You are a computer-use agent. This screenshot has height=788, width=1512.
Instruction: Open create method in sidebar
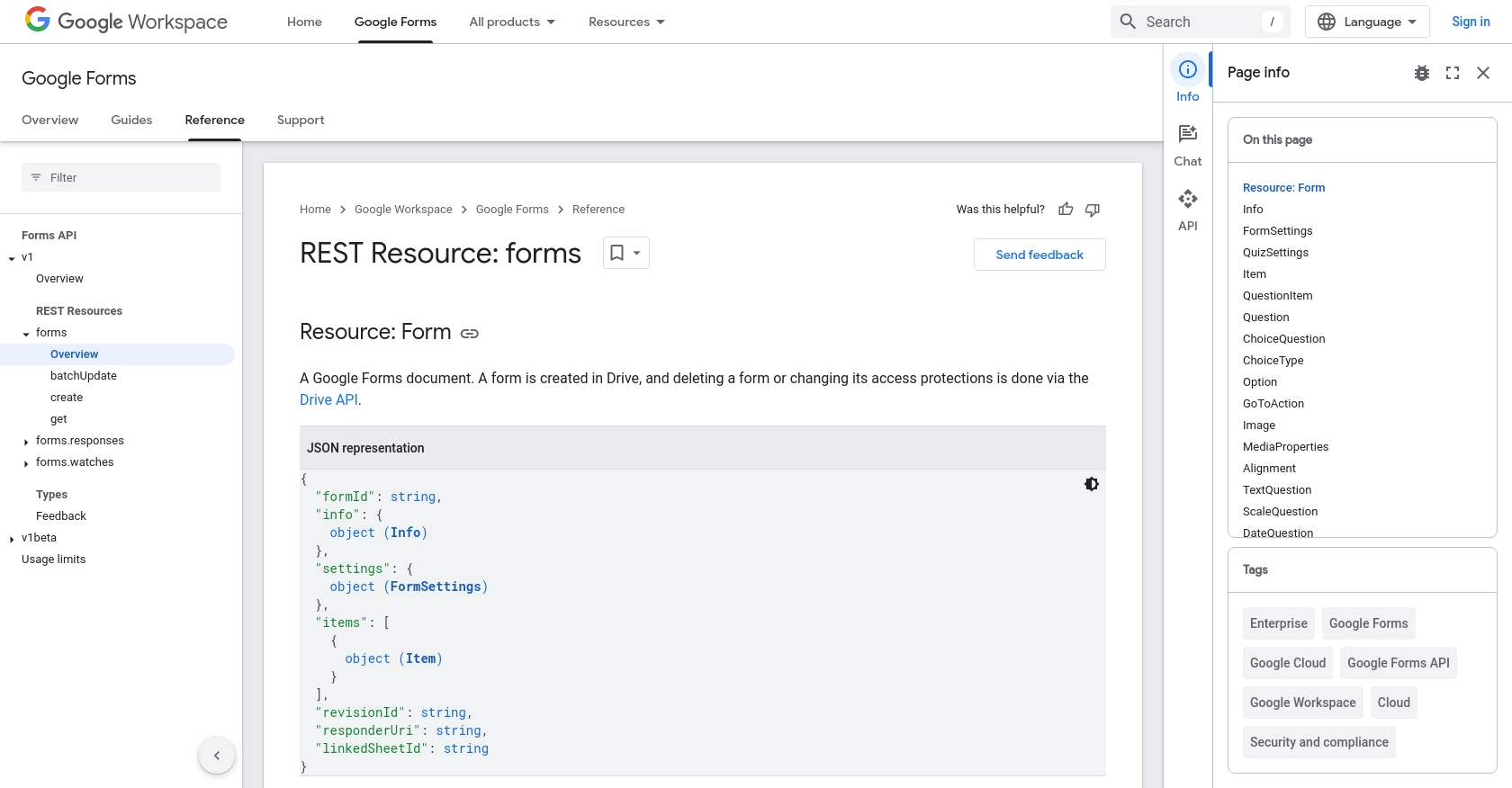click(67, 398)
